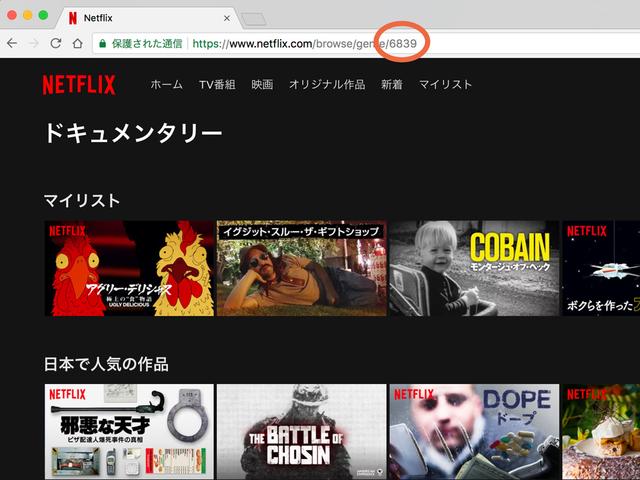
Task: Close the Netflix browser tab
Action: point(227,18)
